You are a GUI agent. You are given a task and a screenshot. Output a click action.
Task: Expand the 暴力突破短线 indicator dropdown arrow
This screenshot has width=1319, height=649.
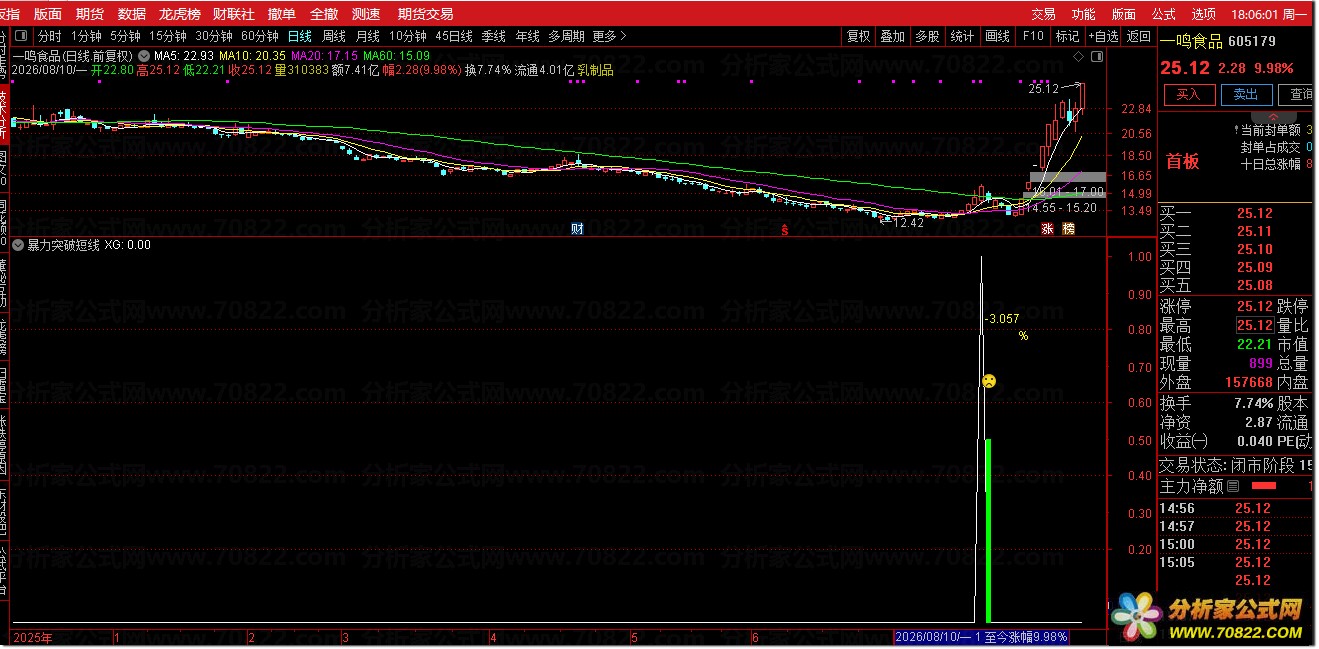(x=18, y=245)
